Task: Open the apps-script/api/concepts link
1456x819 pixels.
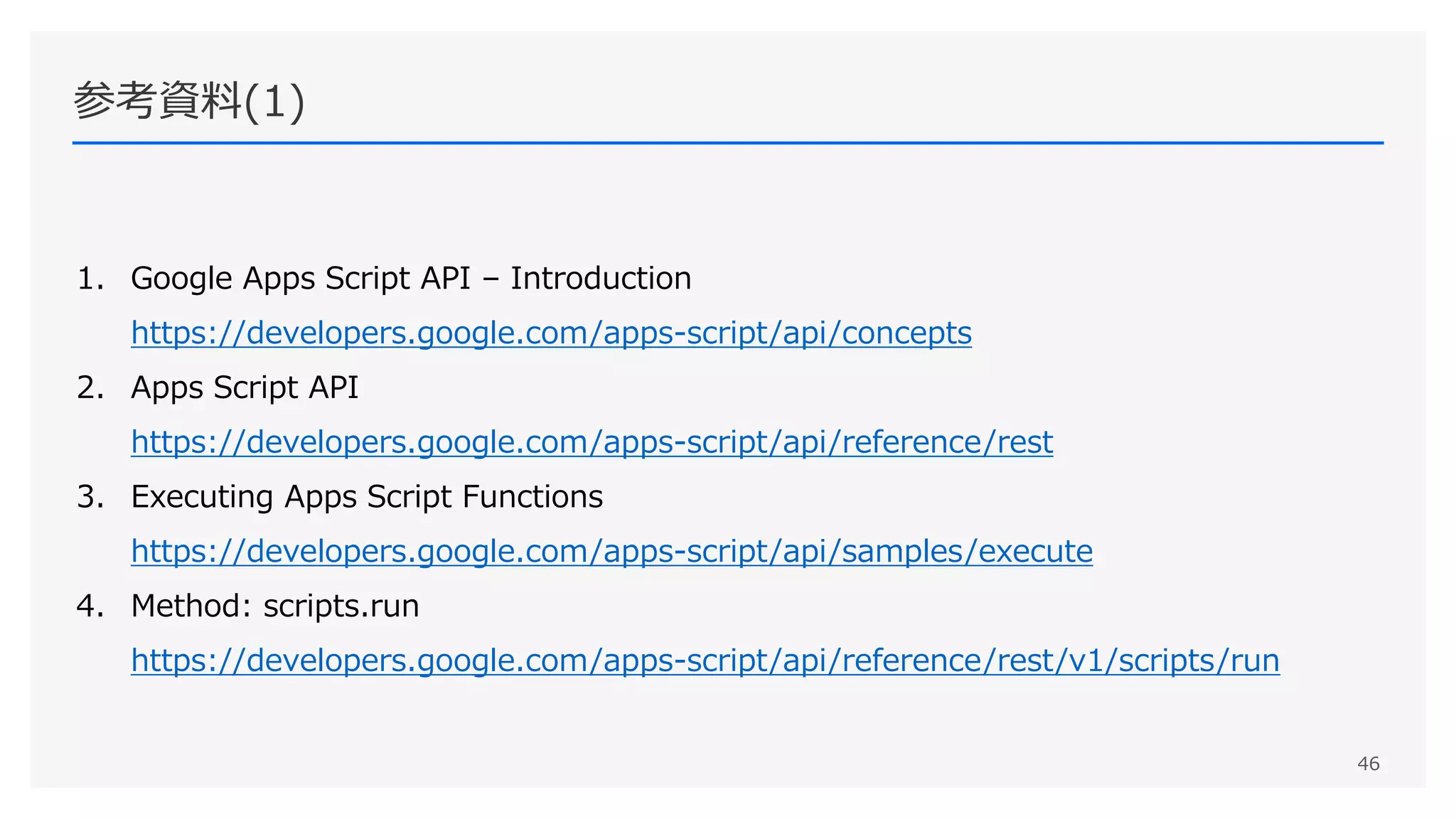Action: 551,333
